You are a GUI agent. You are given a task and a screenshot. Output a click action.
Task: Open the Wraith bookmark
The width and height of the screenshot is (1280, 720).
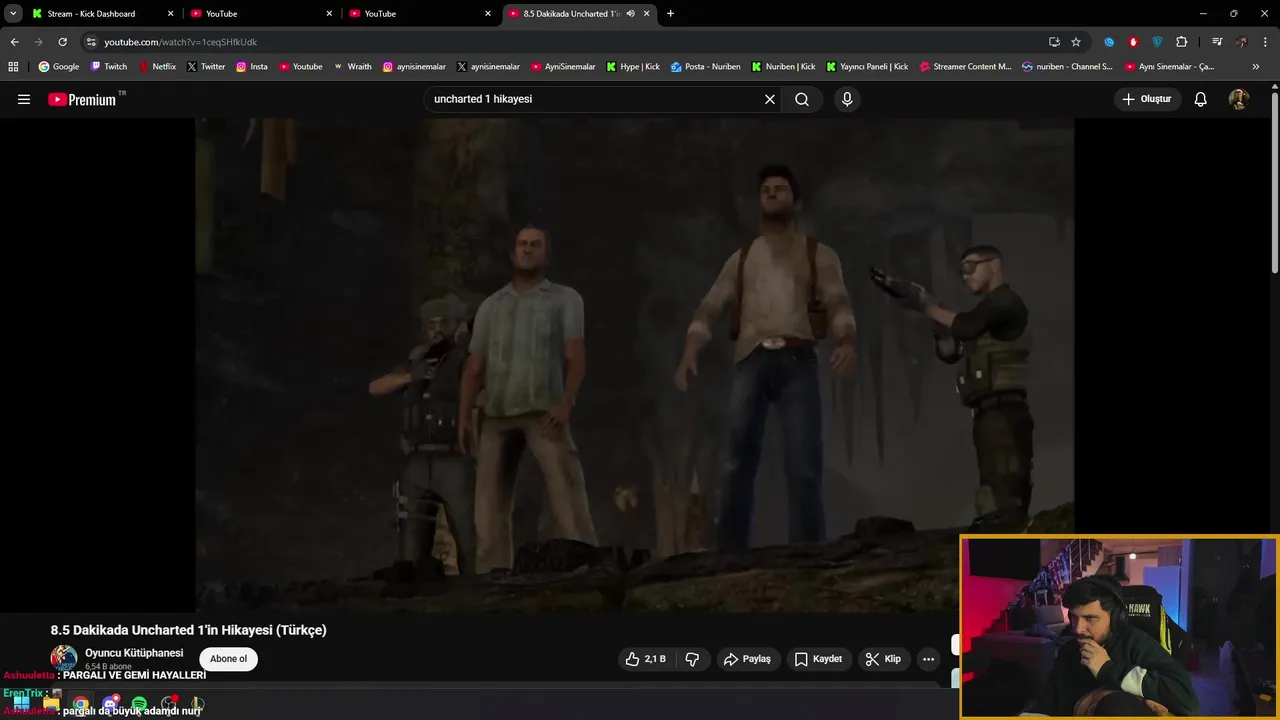[352, 67]
